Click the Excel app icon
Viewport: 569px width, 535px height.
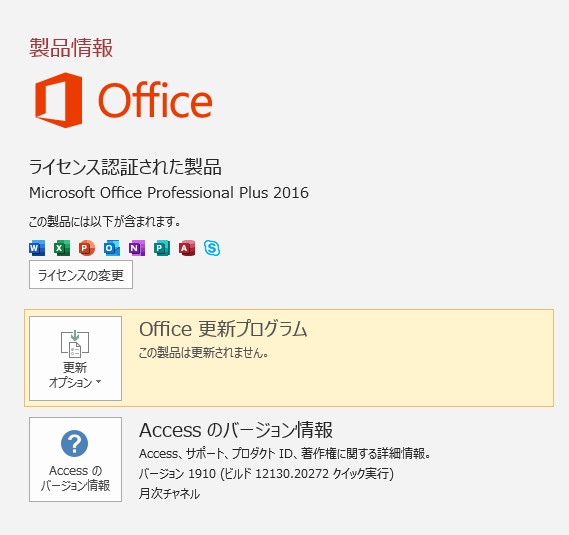(62, 248)
